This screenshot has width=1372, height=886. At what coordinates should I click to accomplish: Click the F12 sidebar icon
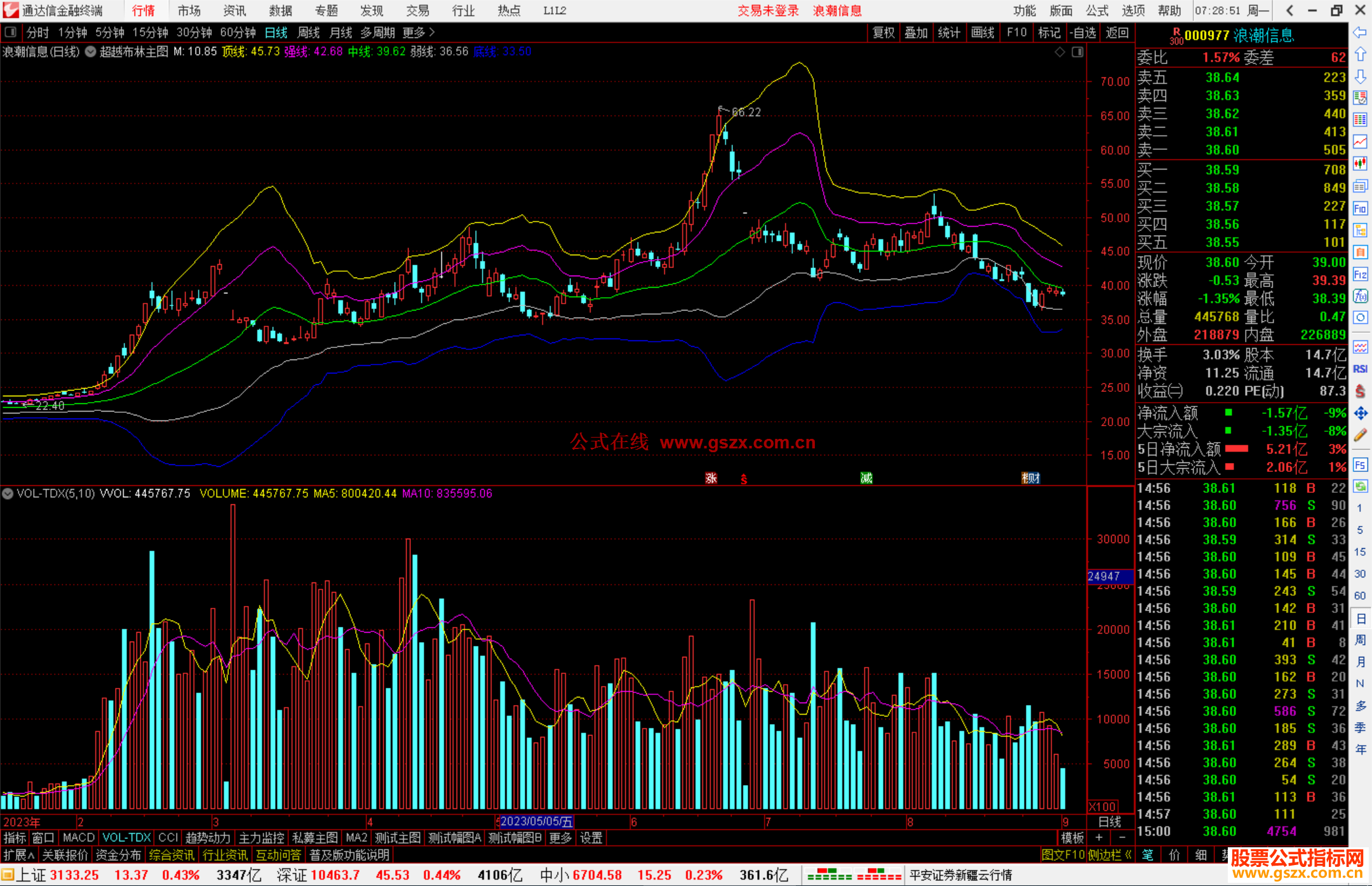click(x=1360, y=274)
